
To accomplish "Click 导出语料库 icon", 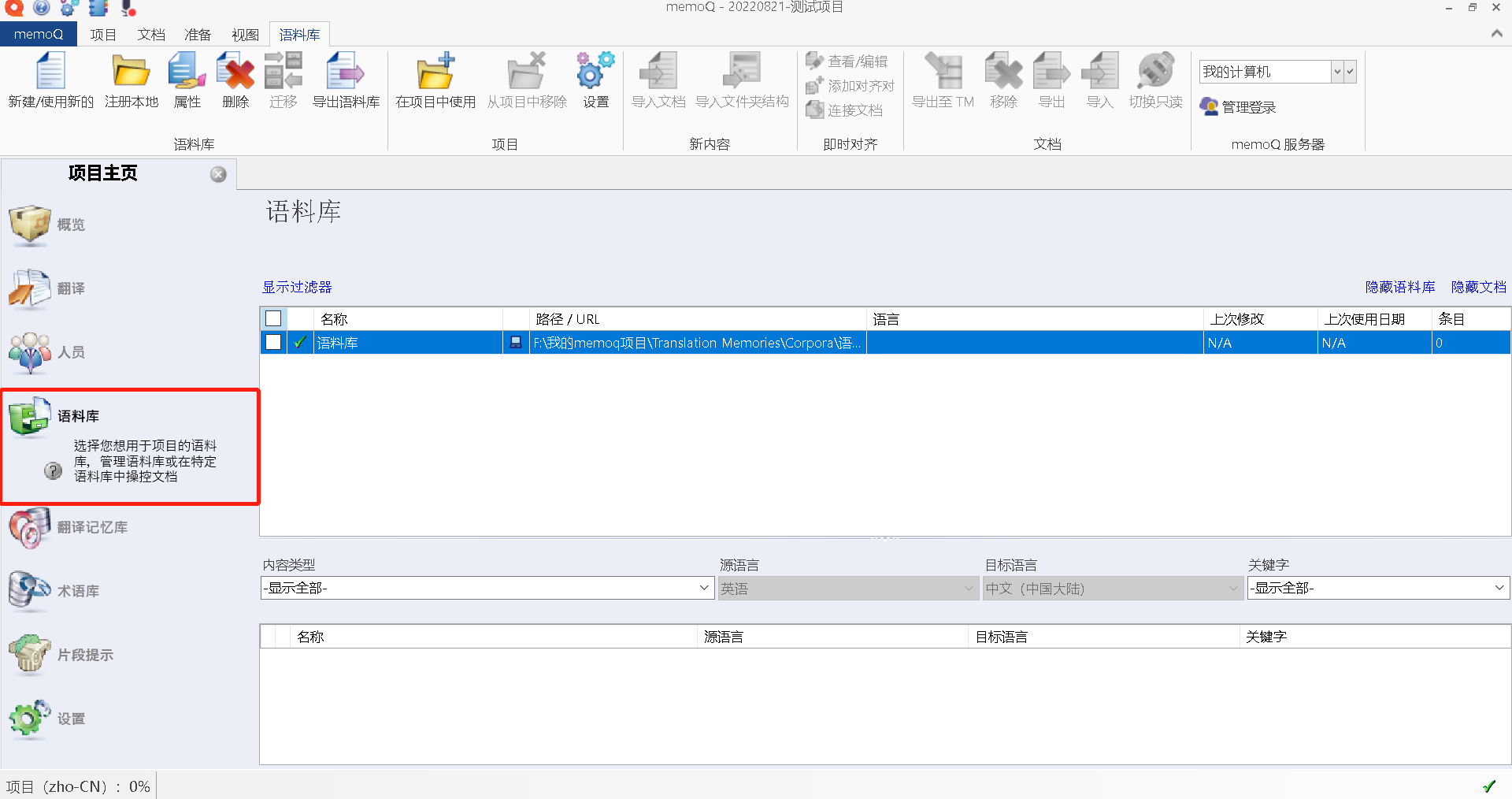I will 346,71.
